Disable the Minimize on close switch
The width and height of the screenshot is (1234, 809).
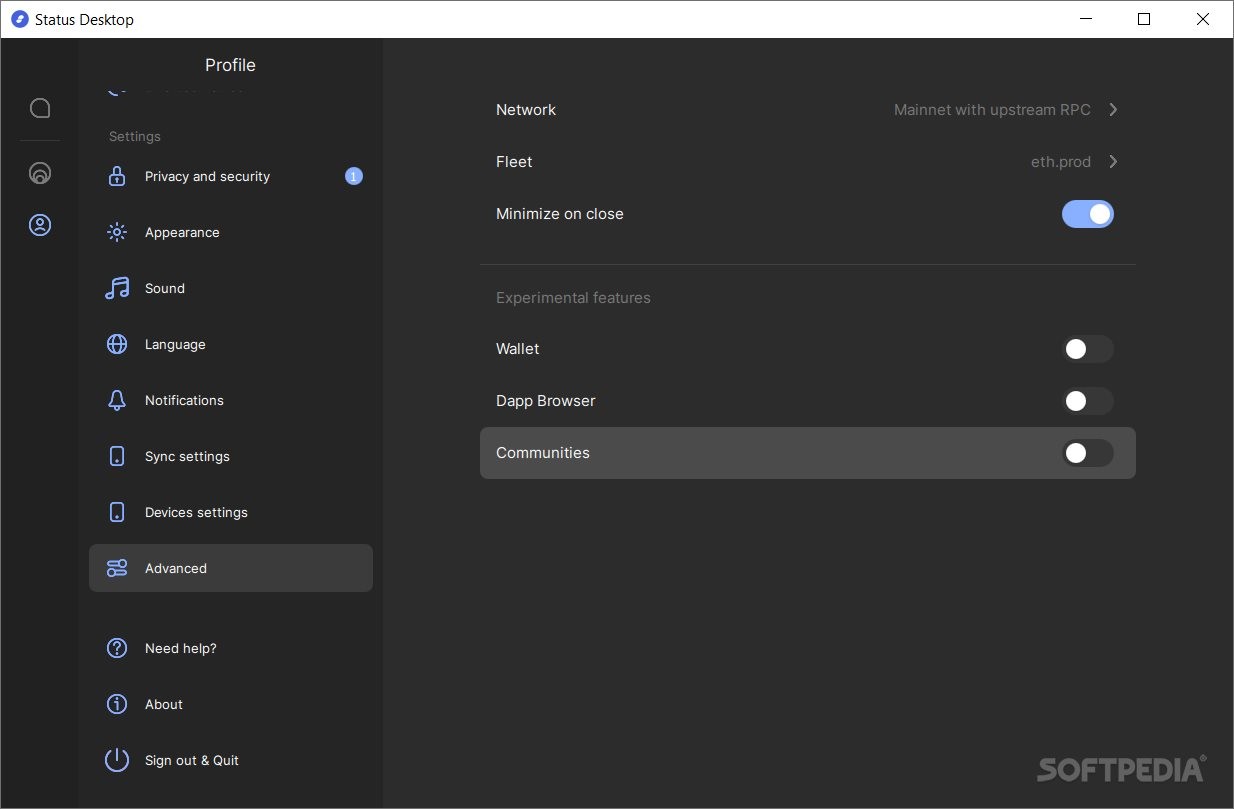pos(1088,214)
